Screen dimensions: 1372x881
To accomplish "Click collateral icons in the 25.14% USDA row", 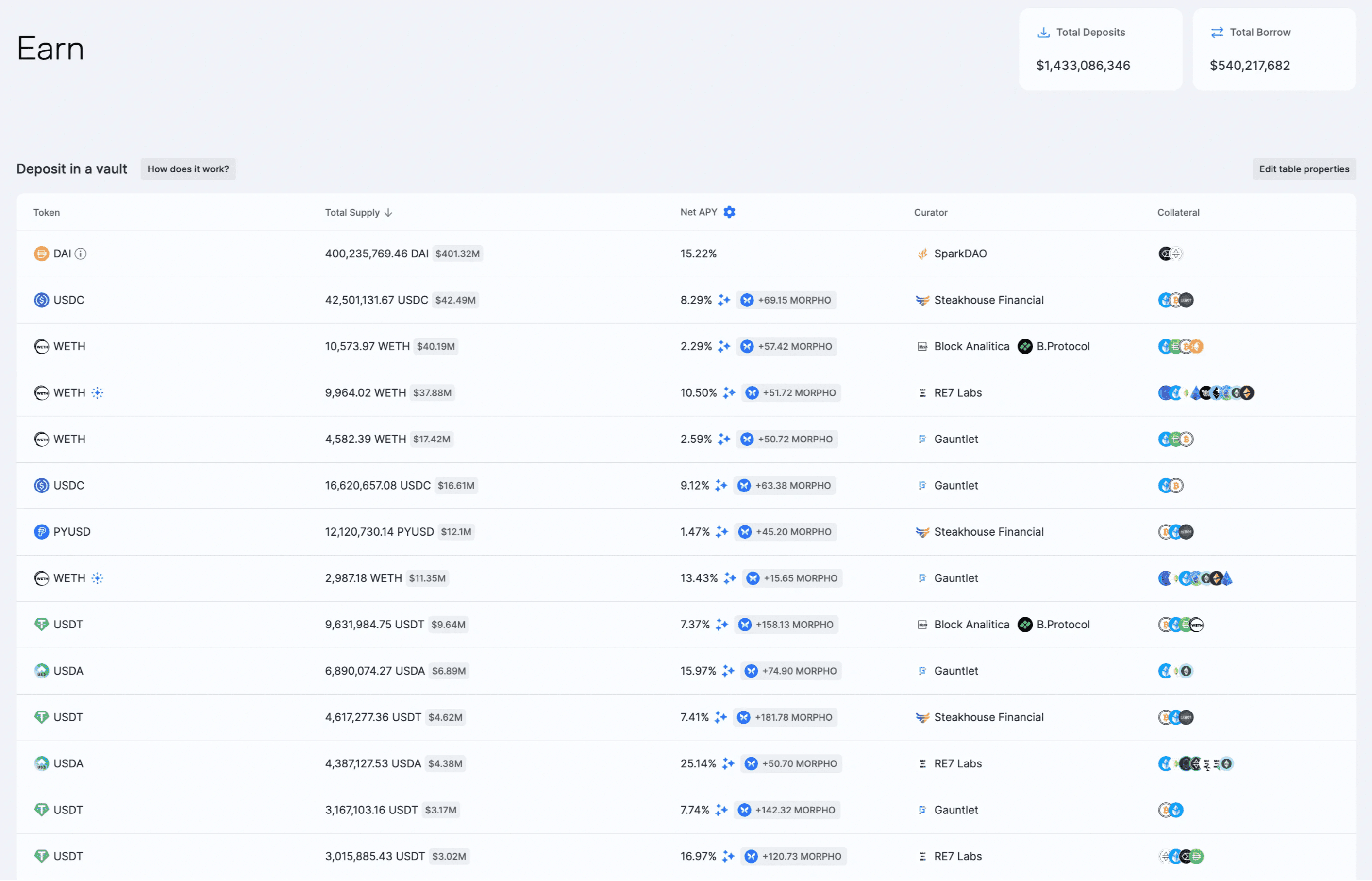I will 1195,764.
